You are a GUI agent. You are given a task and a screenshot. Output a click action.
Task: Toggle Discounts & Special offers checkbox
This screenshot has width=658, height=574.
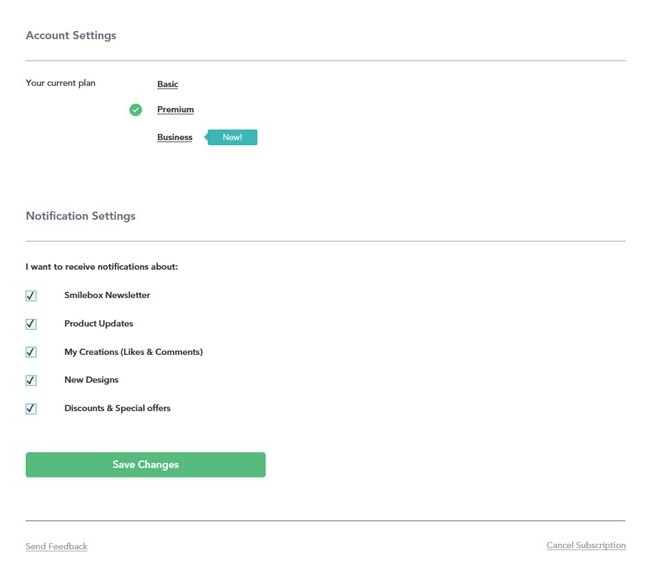[x=31, y=408]
